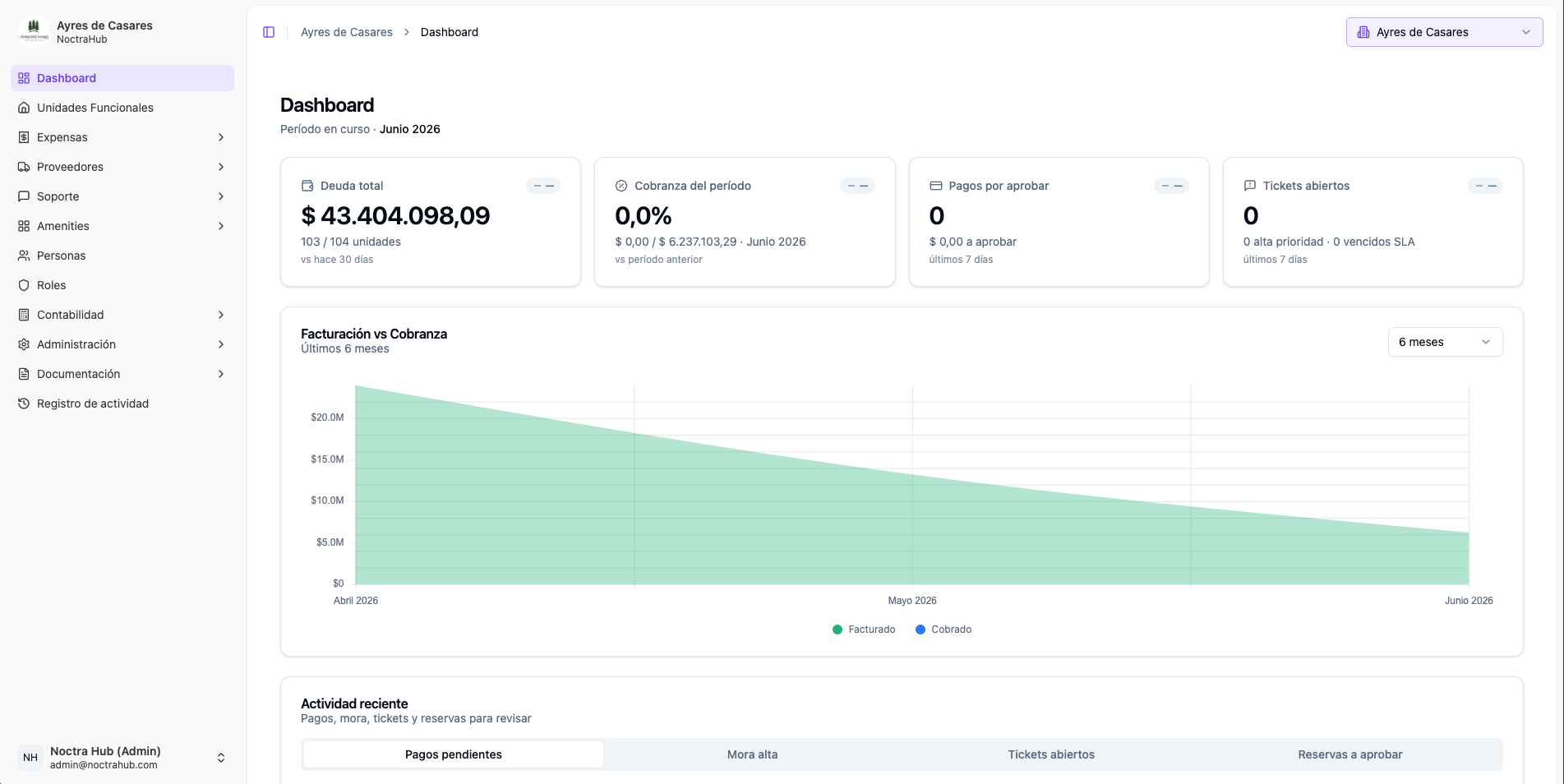Image resolution: width=1564 pixels, height=784 pixels.
Task: Toggle the sidebar panel icon
Action: (x=269, y=32)
